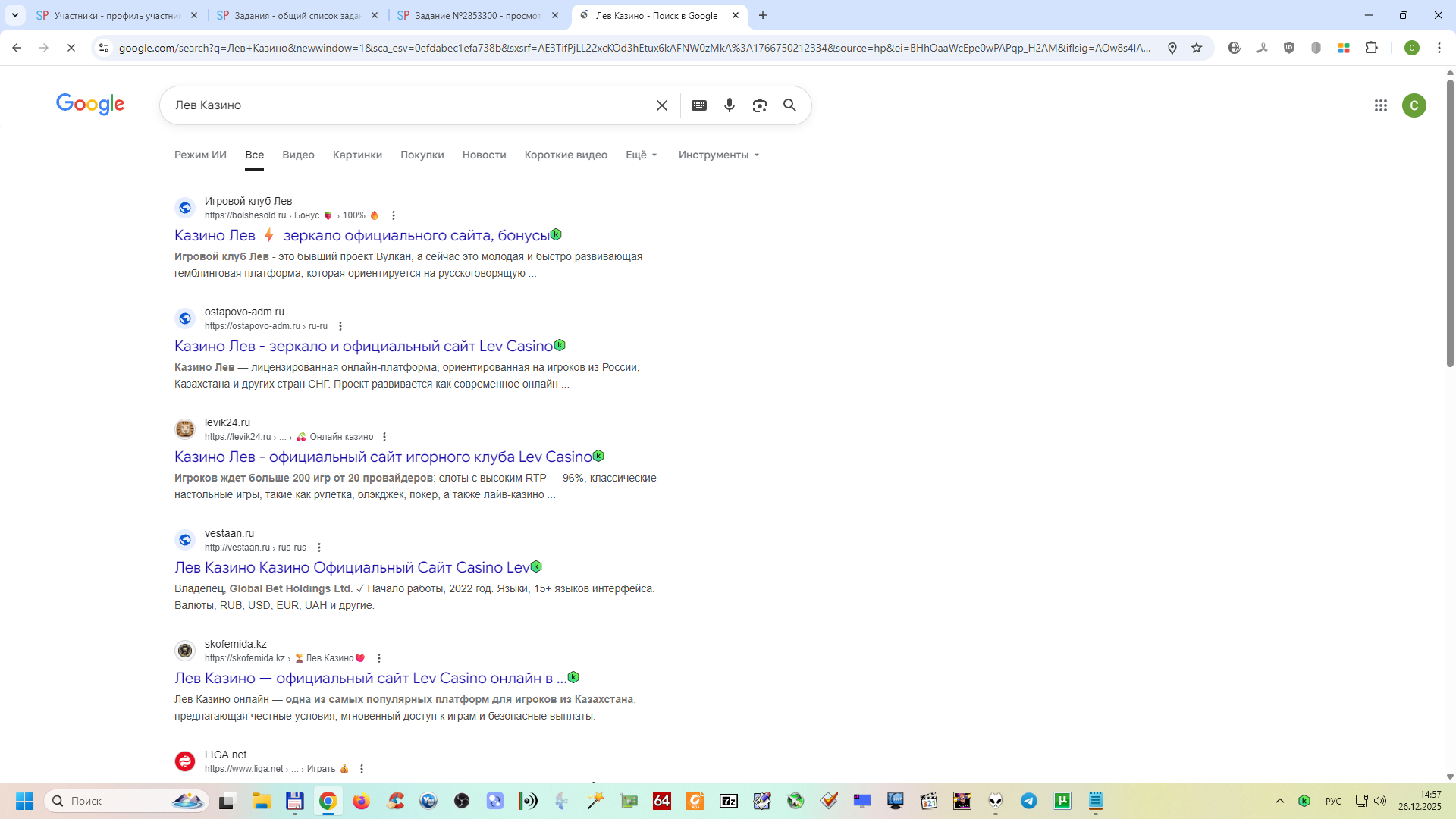
Task: Click in the Google search input field
Action: tap(409, 105)
